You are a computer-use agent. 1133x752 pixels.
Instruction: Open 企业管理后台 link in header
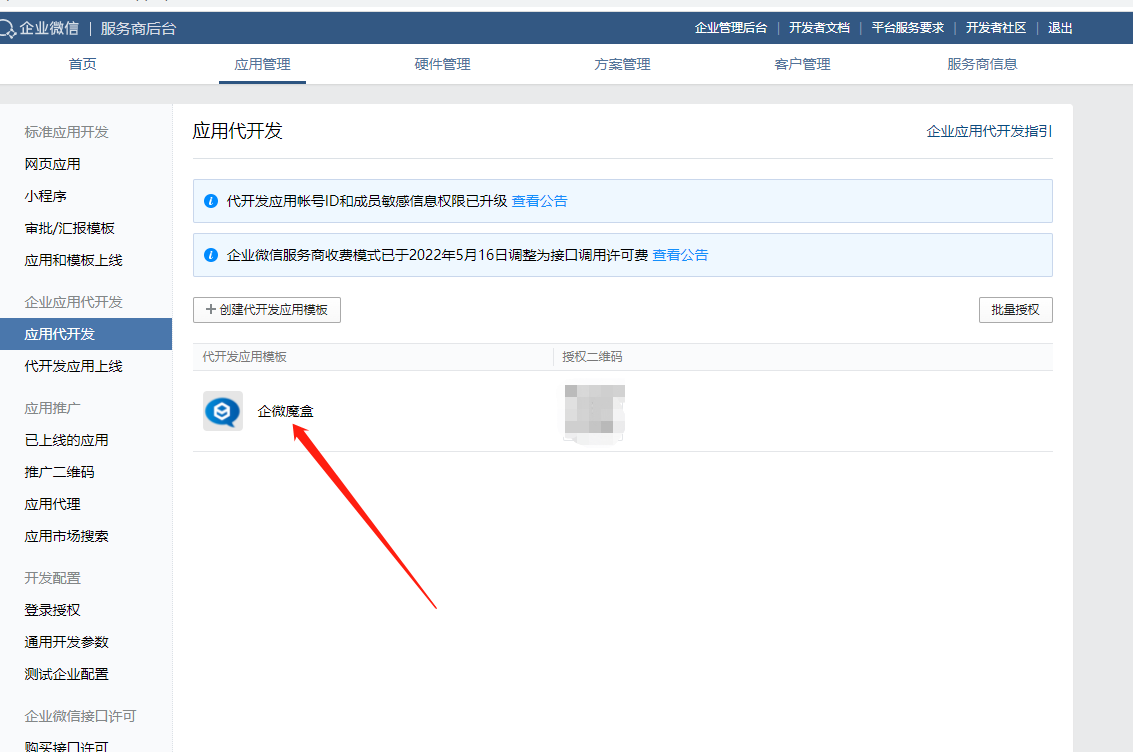tap(731, 28)
